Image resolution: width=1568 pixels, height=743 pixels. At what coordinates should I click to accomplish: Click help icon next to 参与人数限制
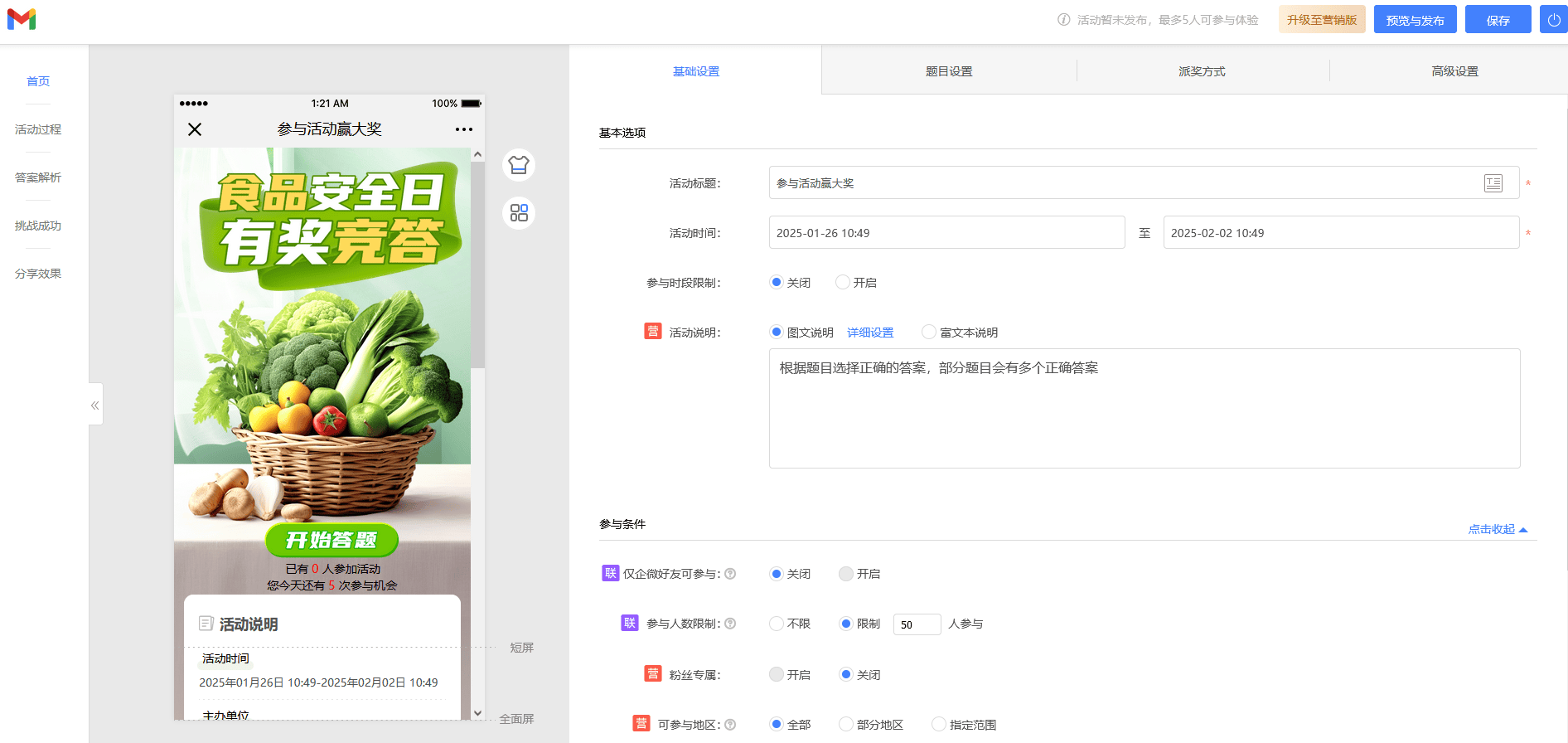(730, 624)
